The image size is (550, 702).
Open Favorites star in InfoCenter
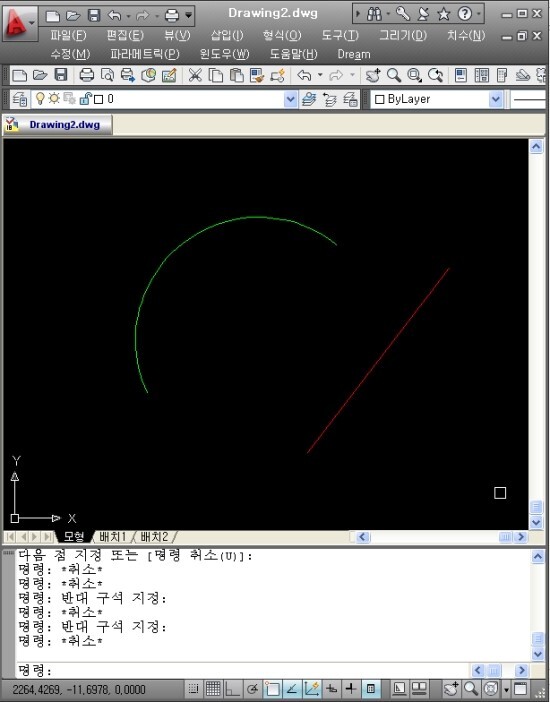[x=443, y=14]
